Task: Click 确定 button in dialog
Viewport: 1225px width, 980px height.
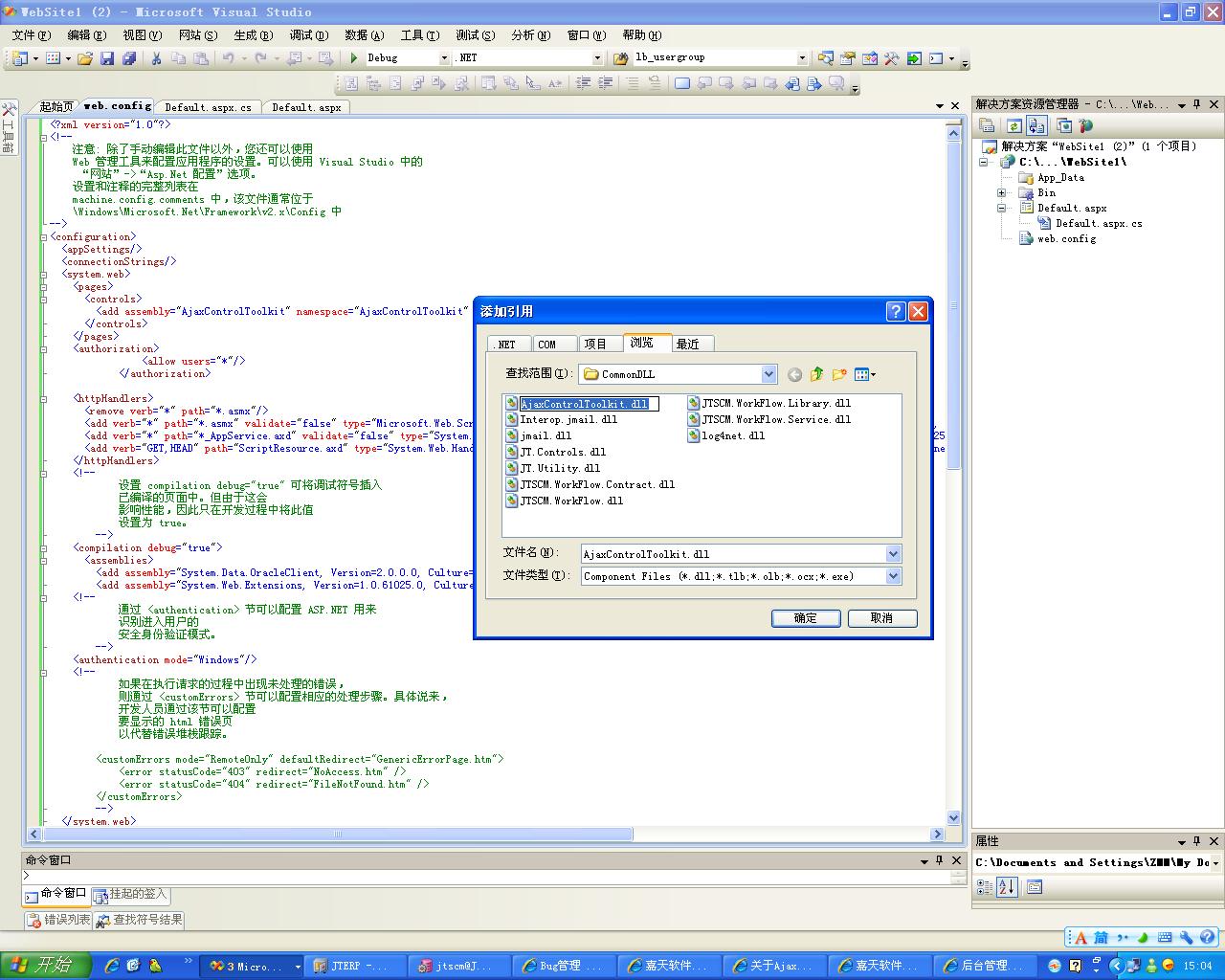Action: point(806,618)
